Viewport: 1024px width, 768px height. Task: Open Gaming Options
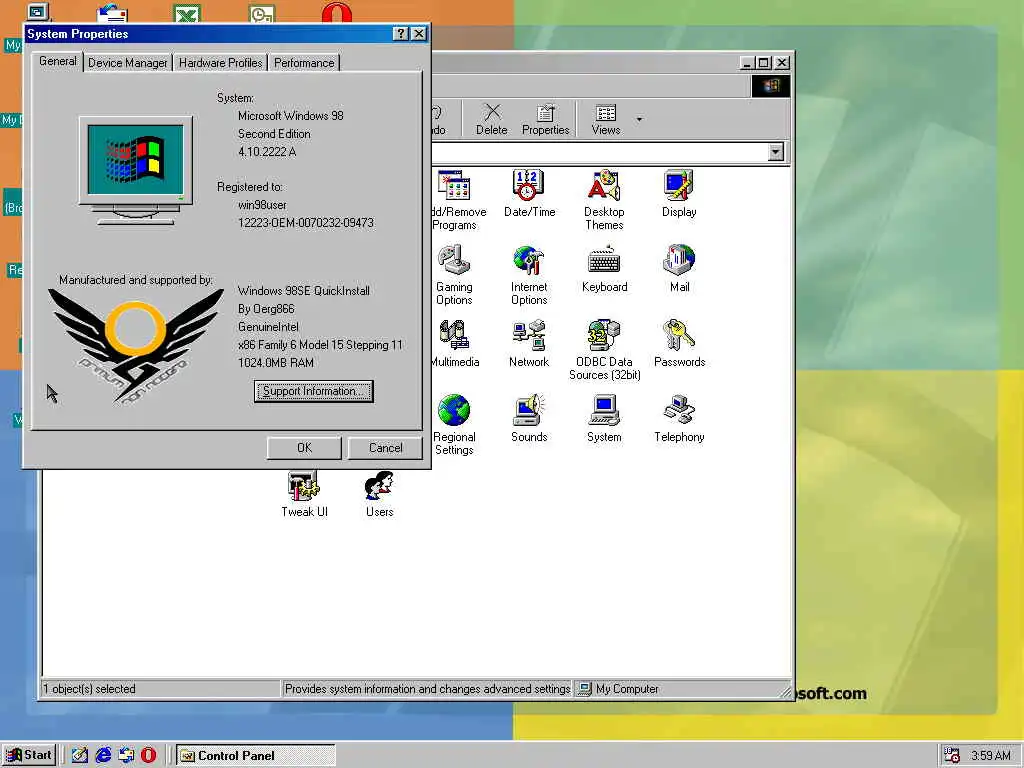click(x=454, y=275)
